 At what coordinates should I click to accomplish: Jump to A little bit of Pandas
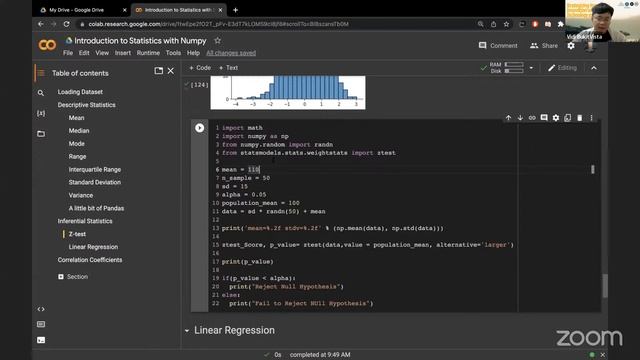tap(96, 208)
